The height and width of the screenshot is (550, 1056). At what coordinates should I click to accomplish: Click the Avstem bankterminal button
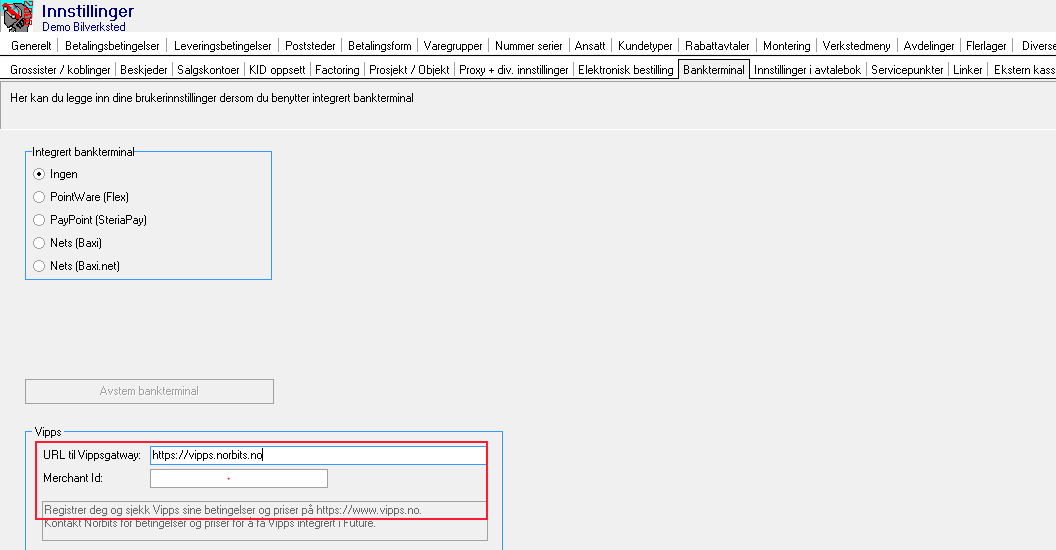click(150, 391)
